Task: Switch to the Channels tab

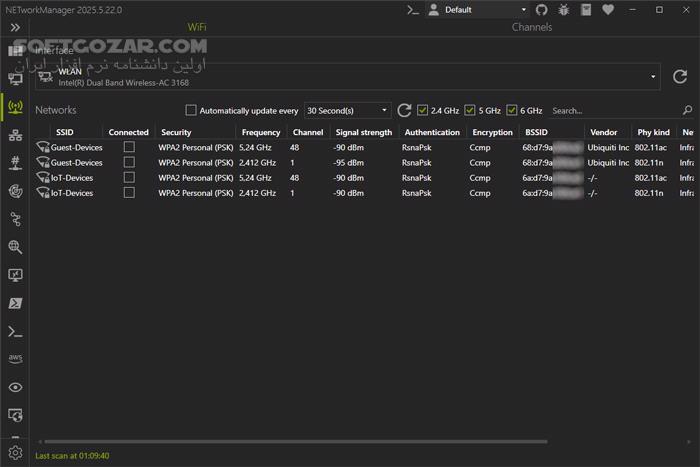Action: pos(531,27)
